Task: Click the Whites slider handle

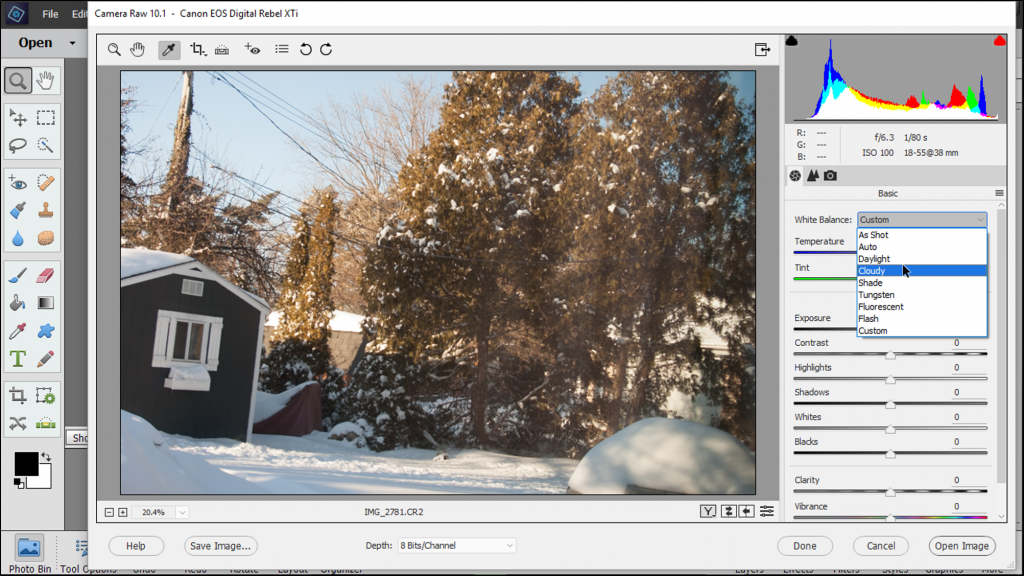Action: pyautogui.click(x=890, y=429)
